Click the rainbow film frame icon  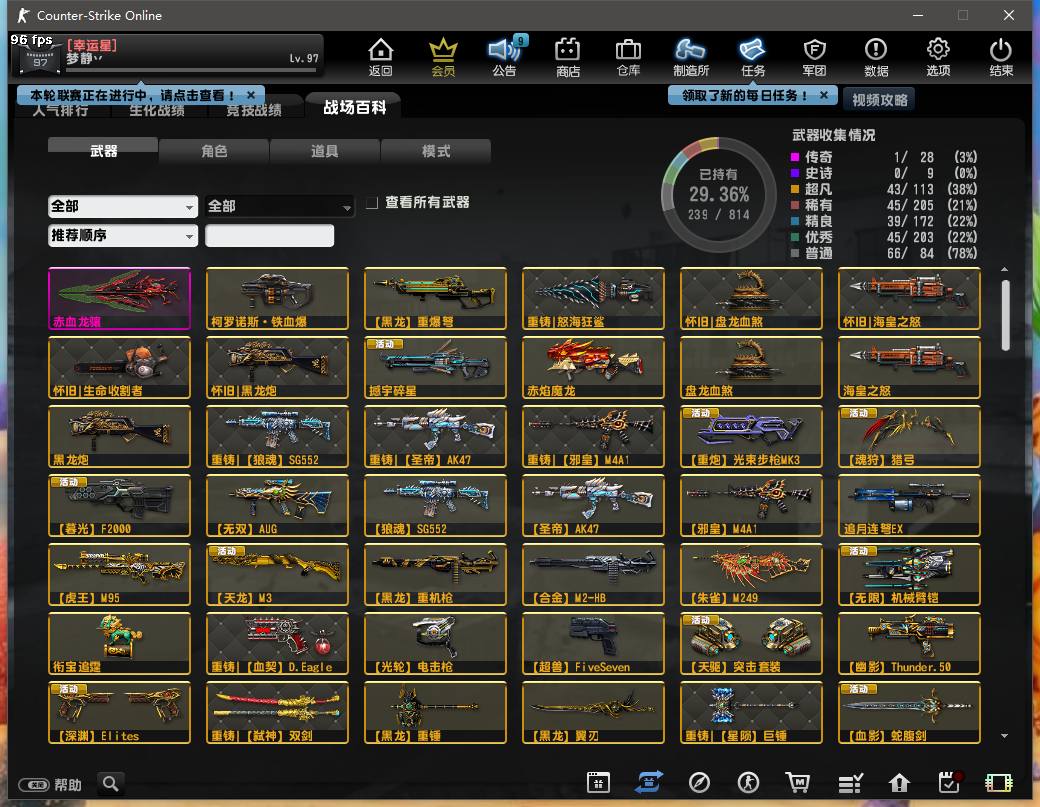(x=999, y=783)
